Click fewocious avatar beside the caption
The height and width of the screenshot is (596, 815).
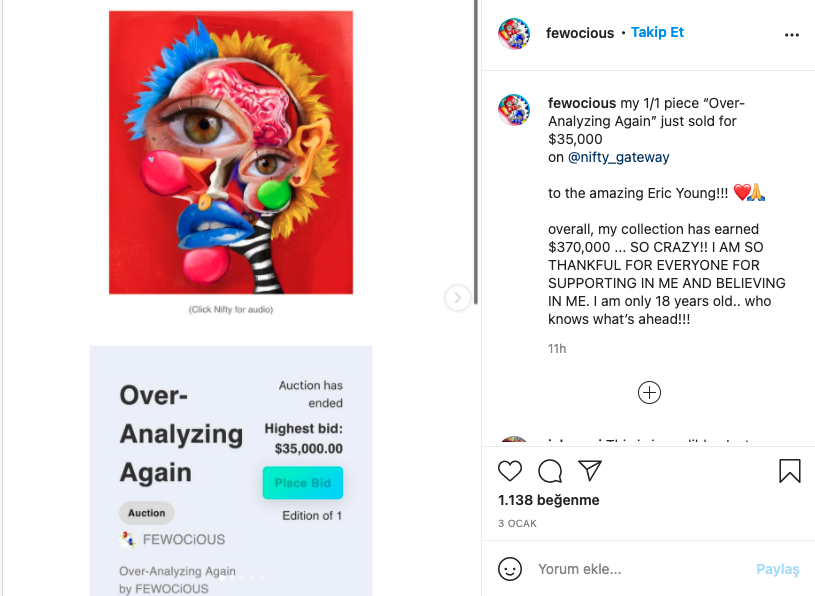pyautogui.click(x=514, y=110)
